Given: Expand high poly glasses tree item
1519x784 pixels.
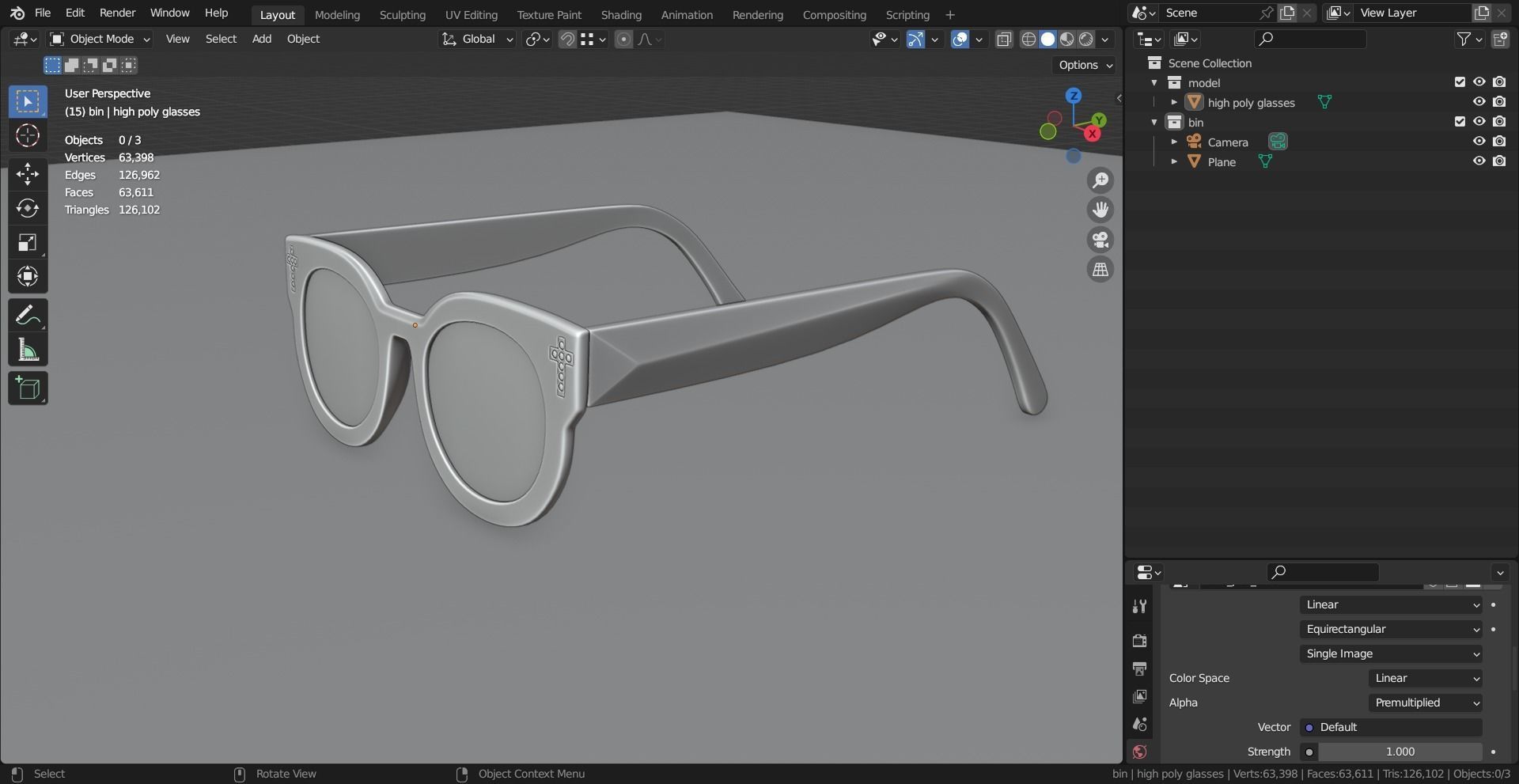Looking at the screenshot, I should [1174, 103].
